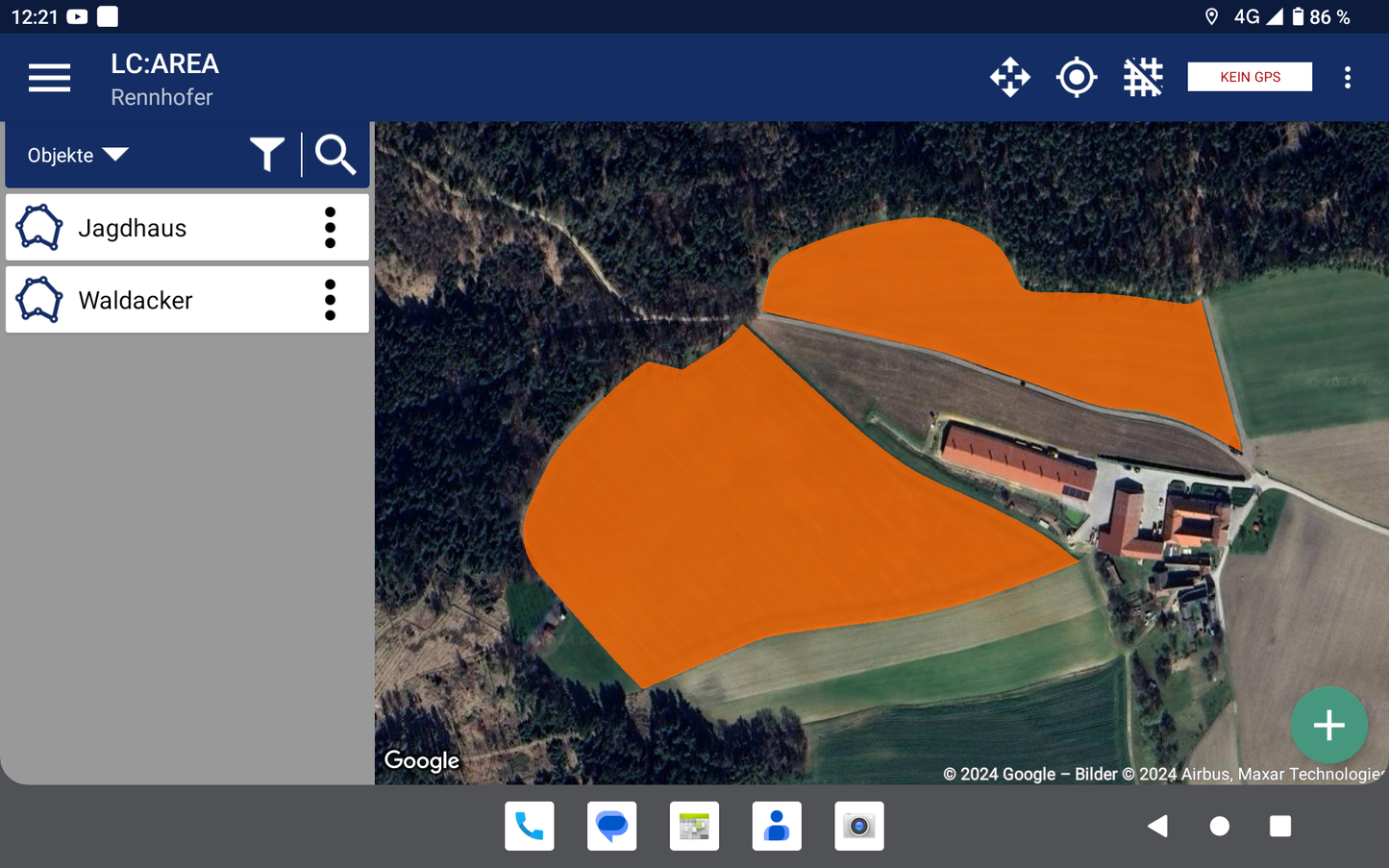Tap the green add plus button
This screenshot has width=1389, height=868.
click(1328, 725)
